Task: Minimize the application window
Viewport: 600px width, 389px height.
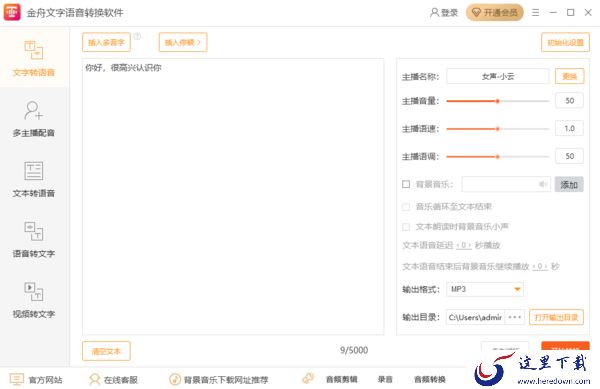Action: coord(553,13)
